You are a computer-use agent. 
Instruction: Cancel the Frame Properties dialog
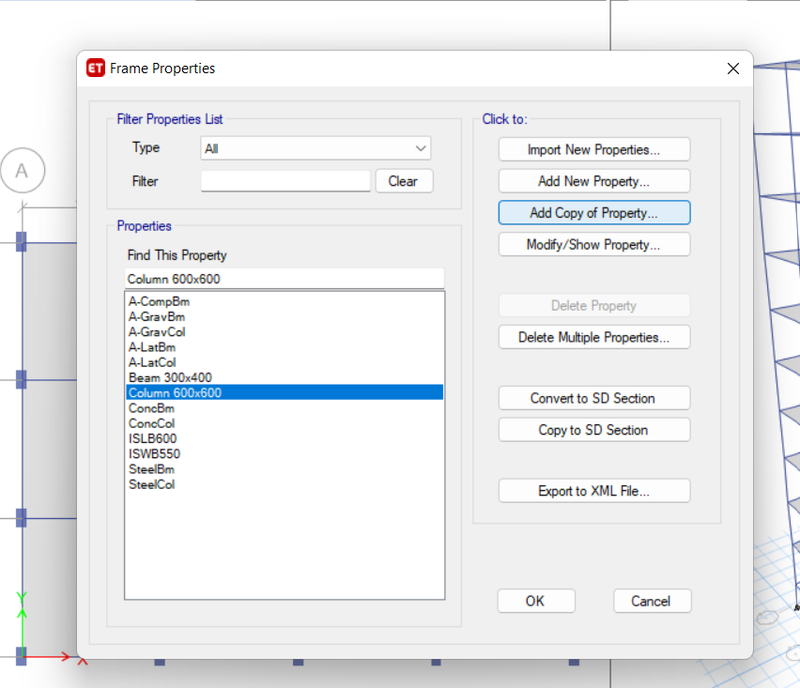(652, 601)
